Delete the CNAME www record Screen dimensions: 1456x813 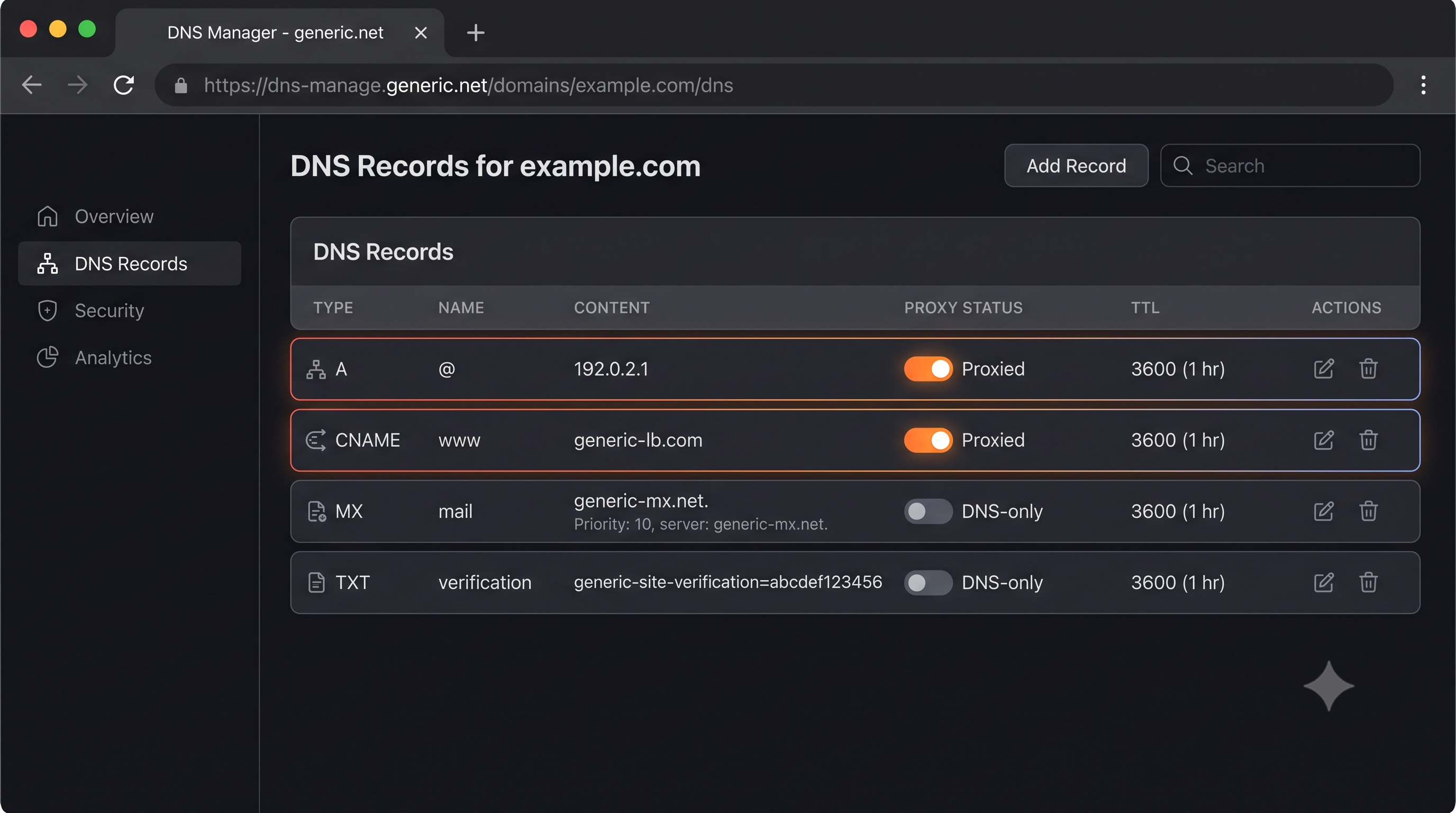[1368, 440]
